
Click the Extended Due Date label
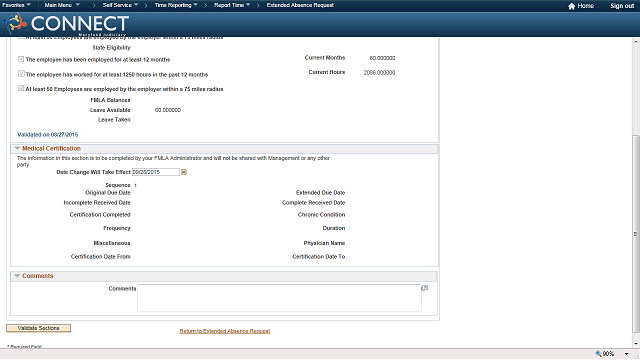[x=320, y=192]
